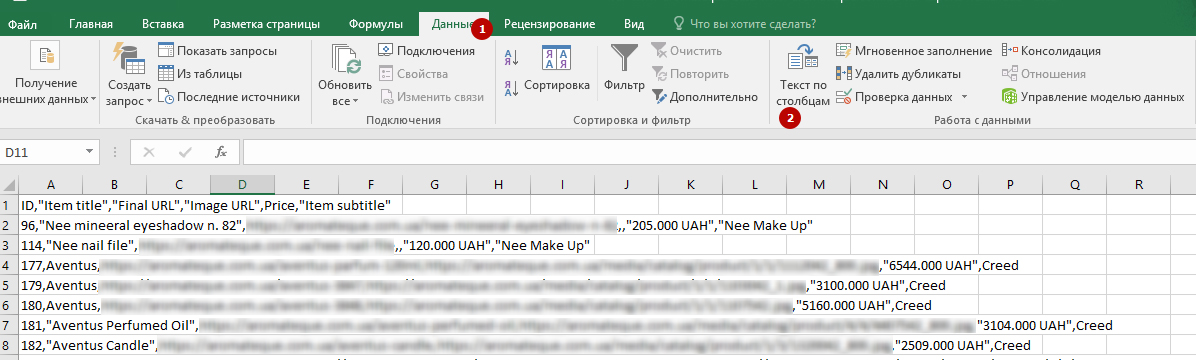Click Удалить дубликаты
Viewport: 1196px width, 360px height.
(x=899, y=74)
